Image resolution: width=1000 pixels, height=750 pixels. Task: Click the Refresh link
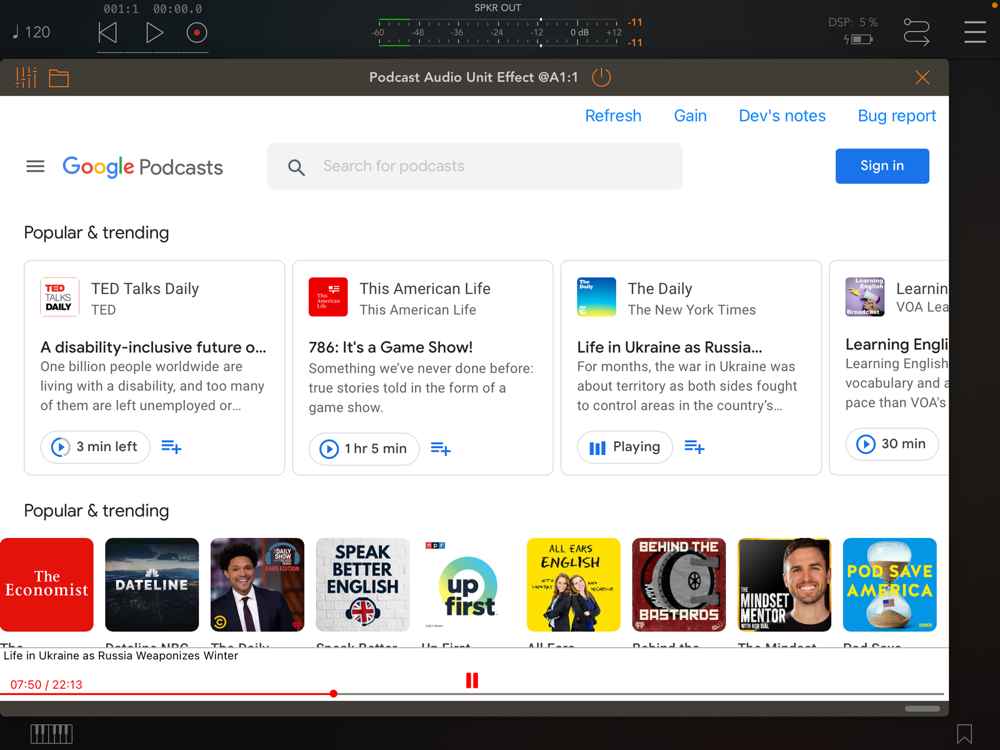pos(613,116)
